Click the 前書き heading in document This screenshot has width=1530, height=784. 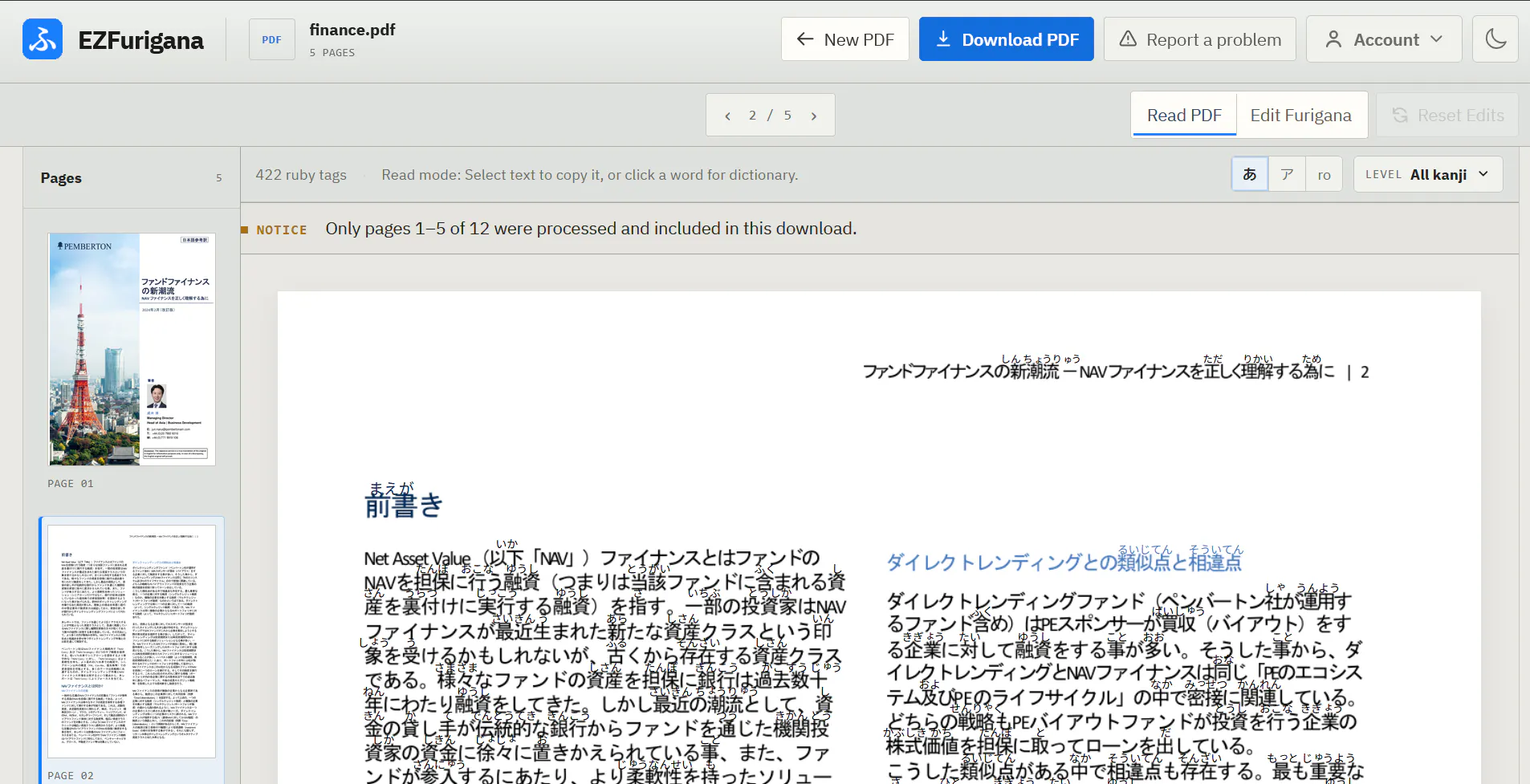[404, 505]
